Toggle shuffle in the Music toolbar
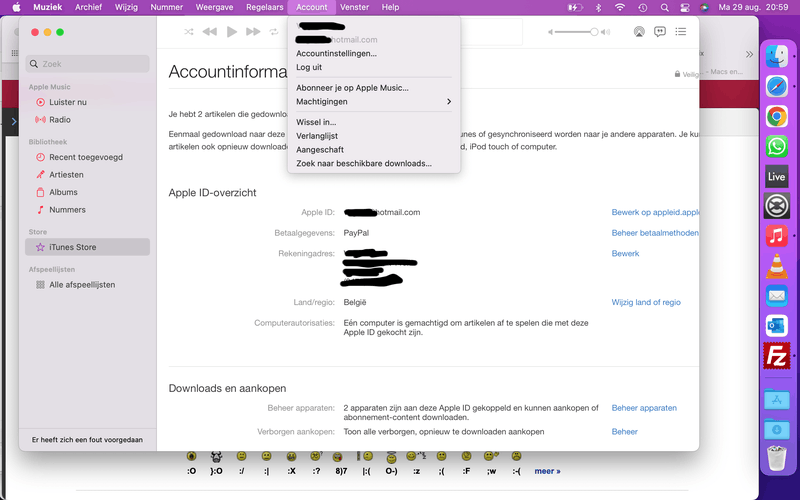 pos(189,32)
